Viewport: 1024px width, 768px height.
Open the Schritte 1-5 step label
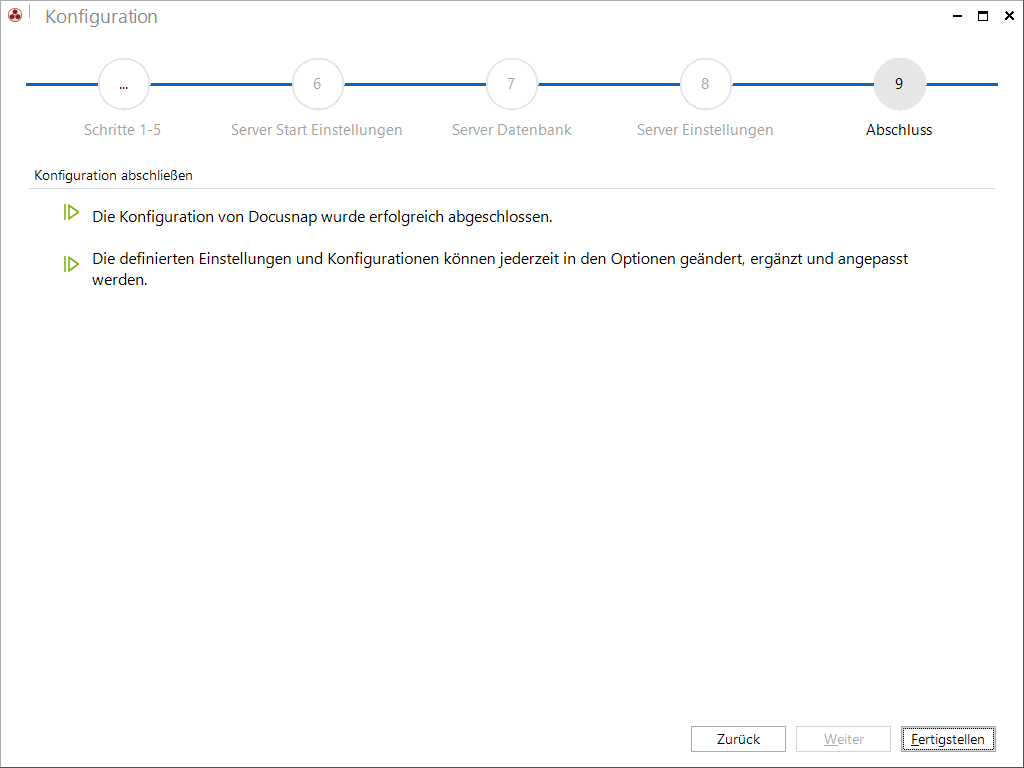122,130
